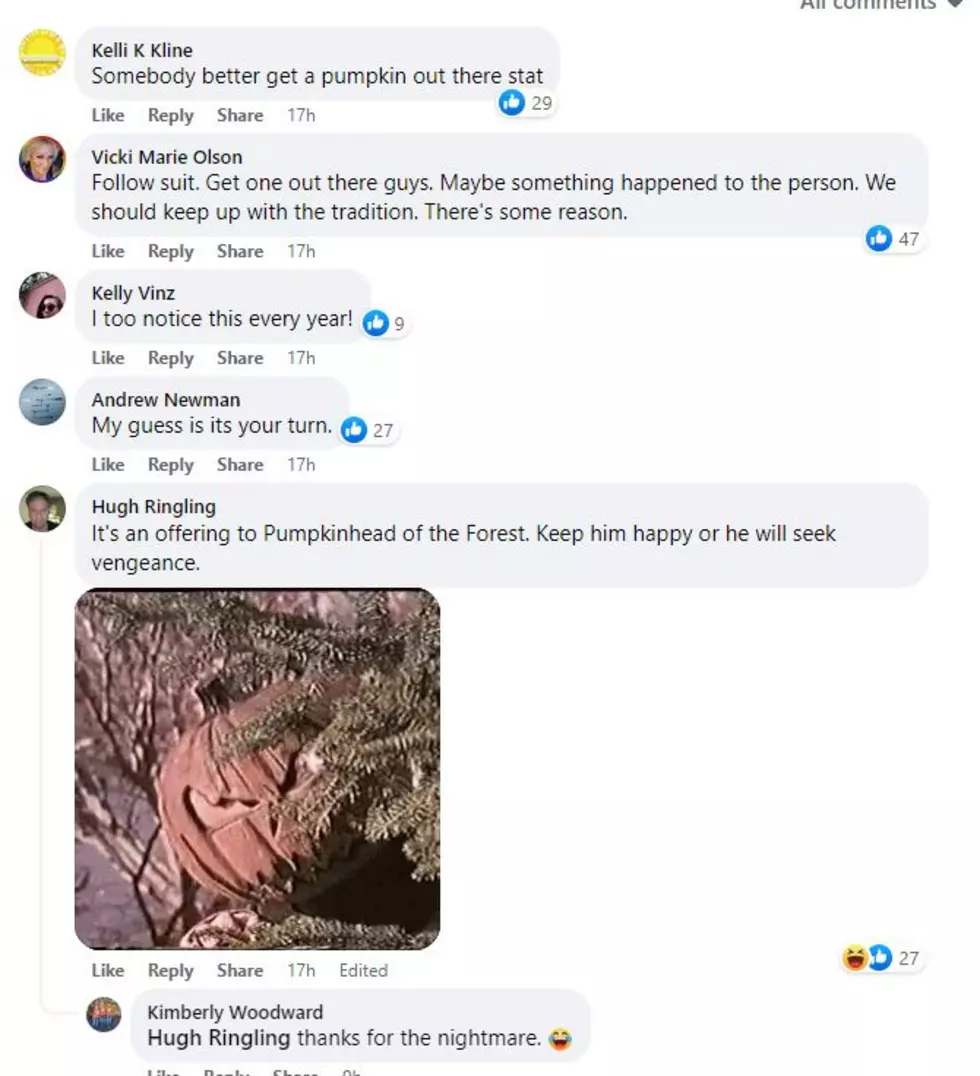View 47 like reactions on Vicki's comment
Image resolution: width=980 pixels, height=1076 pixels.
(893, 239)
